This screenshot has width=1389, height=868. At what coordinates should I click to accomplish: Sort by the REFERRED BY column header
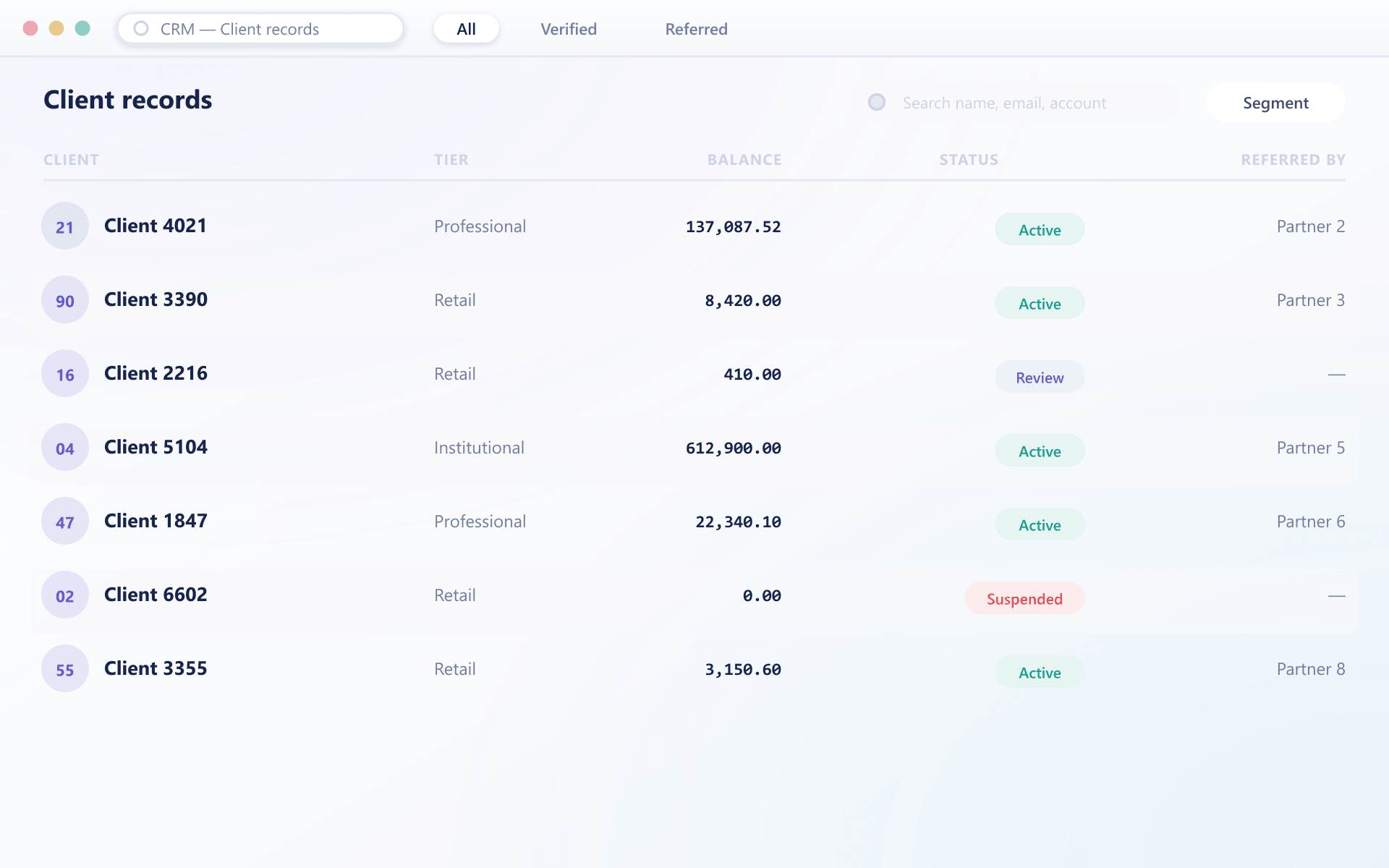coord(1294,160)
